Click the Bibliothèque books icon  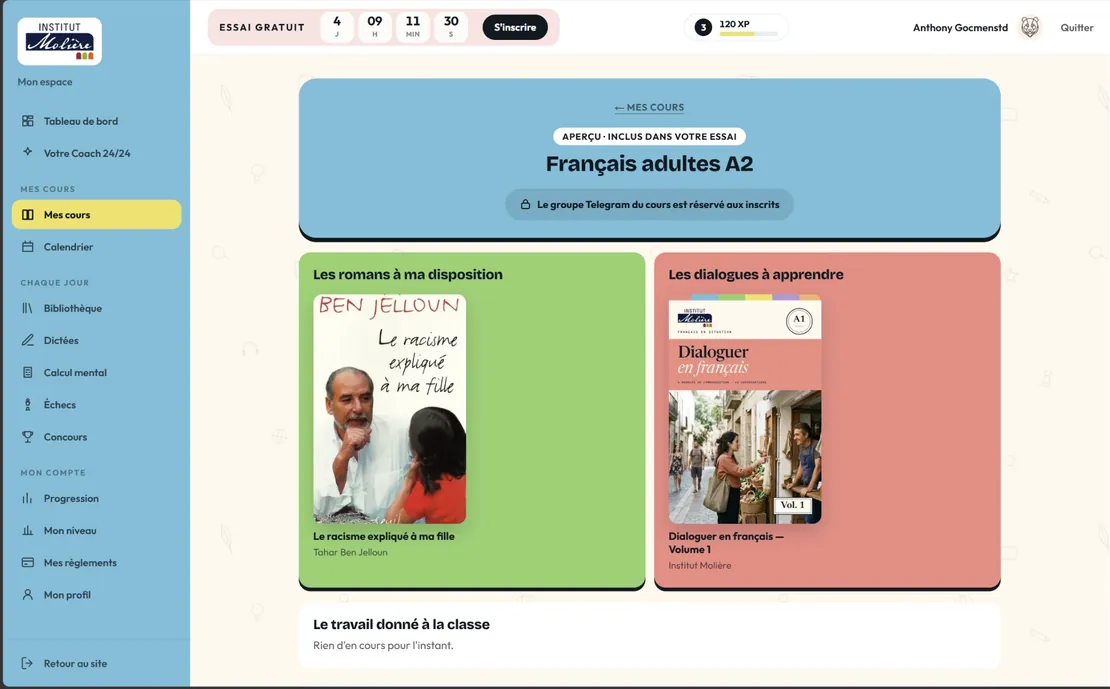(x=28, y=308)
